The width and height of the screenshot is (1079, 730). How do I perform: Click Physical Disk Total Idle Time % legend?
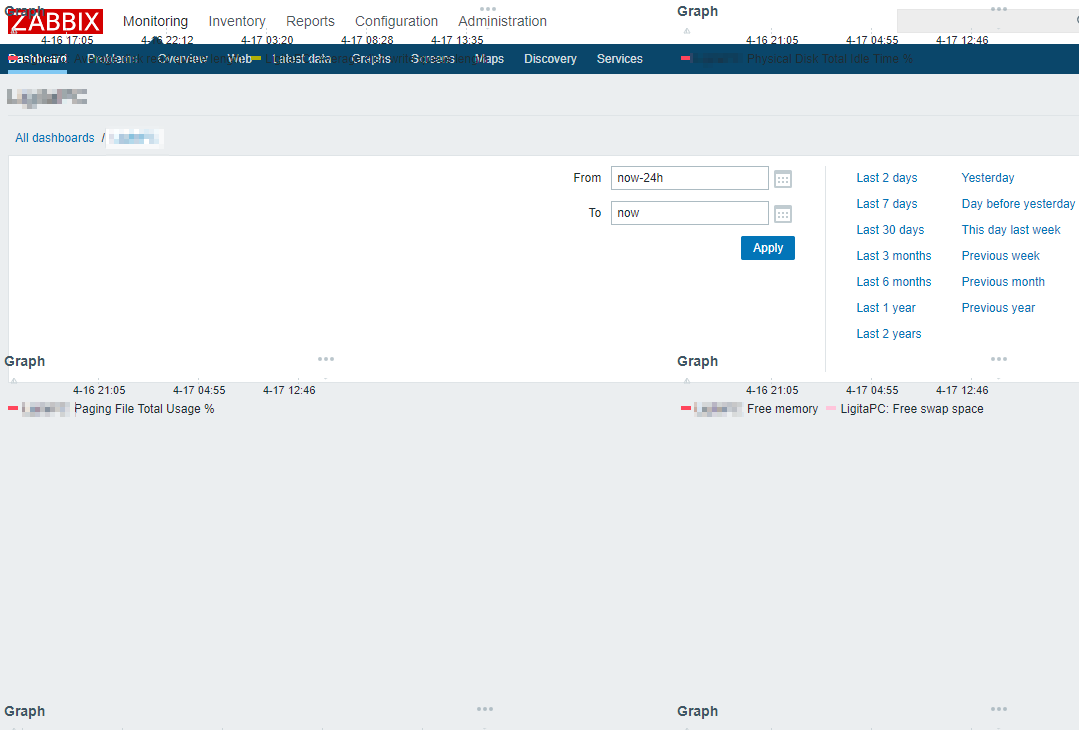(x=830, y=59)
